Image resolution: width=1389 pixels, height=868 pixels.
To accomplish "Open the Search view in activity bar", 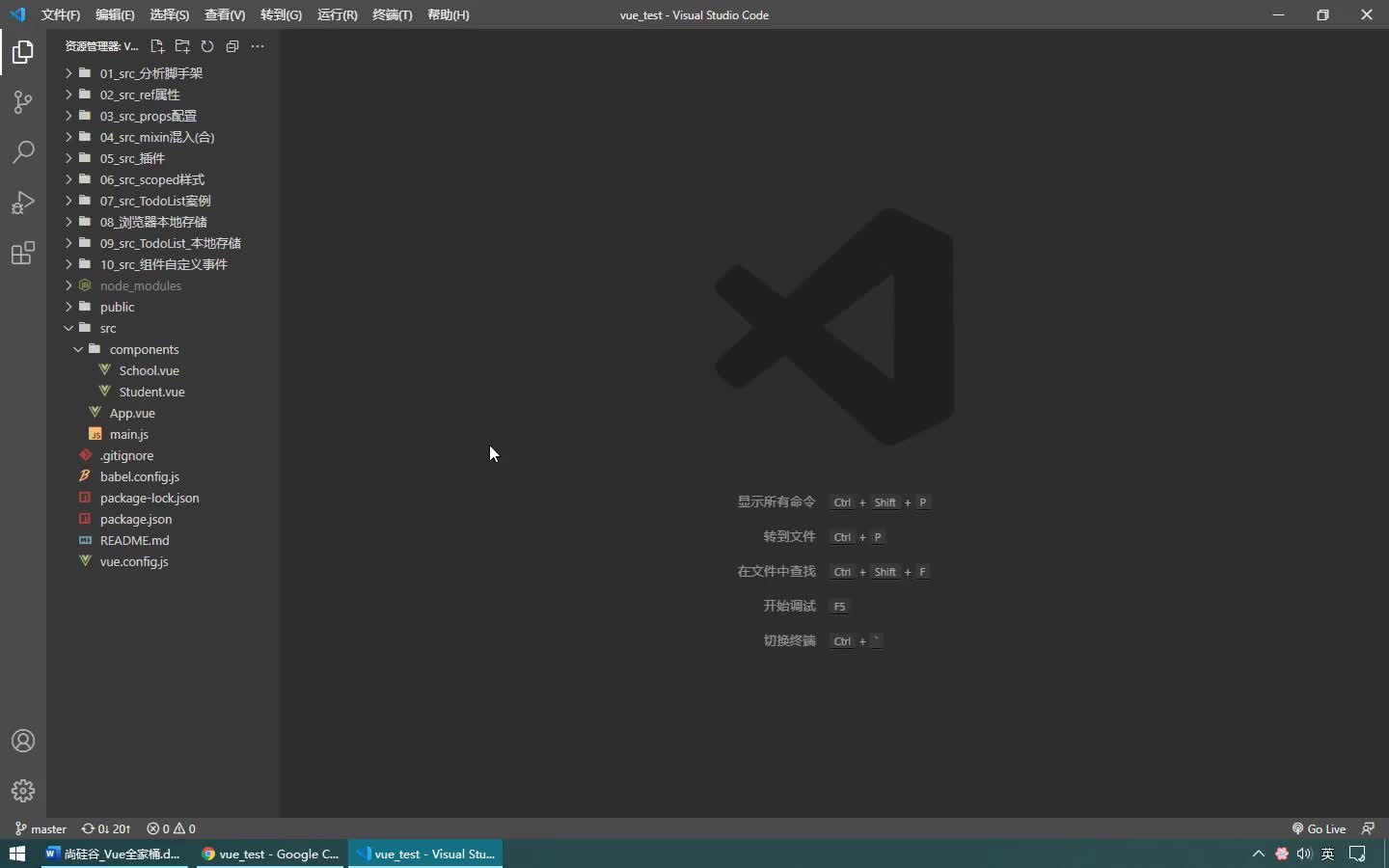I will [23, 152].
